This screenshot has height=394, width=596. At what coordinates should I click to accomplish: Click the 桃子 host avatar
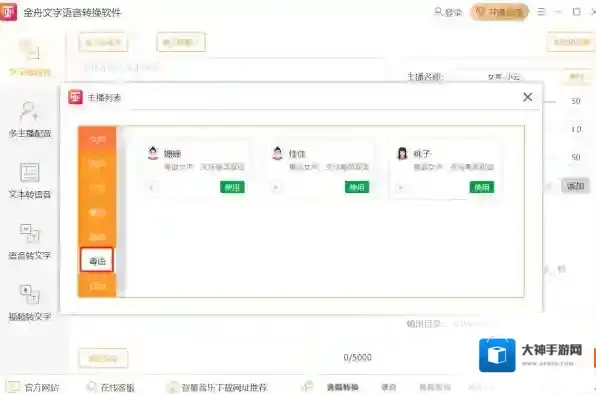coord(402,153)
